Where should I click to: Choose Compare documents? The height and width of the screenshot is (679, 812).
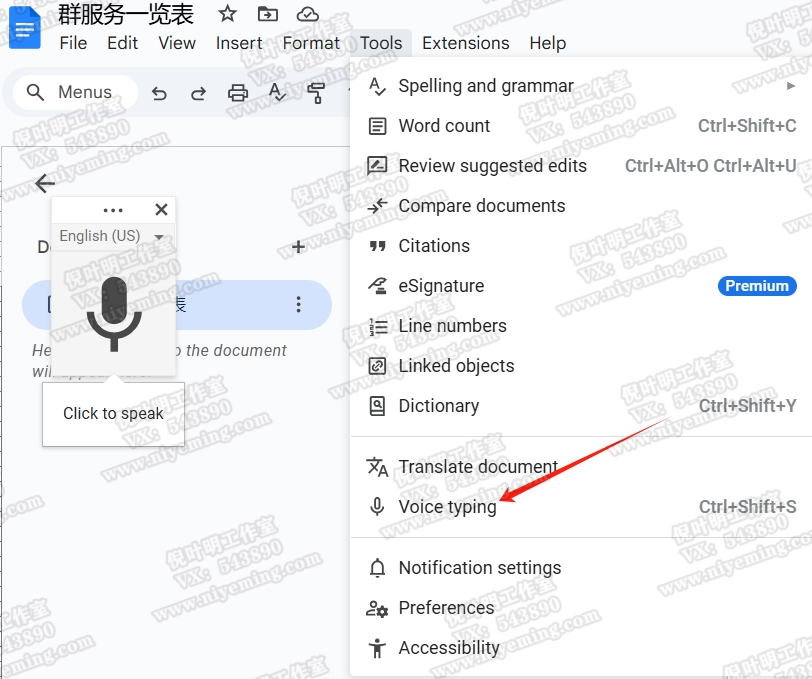(x=581, y=206)
